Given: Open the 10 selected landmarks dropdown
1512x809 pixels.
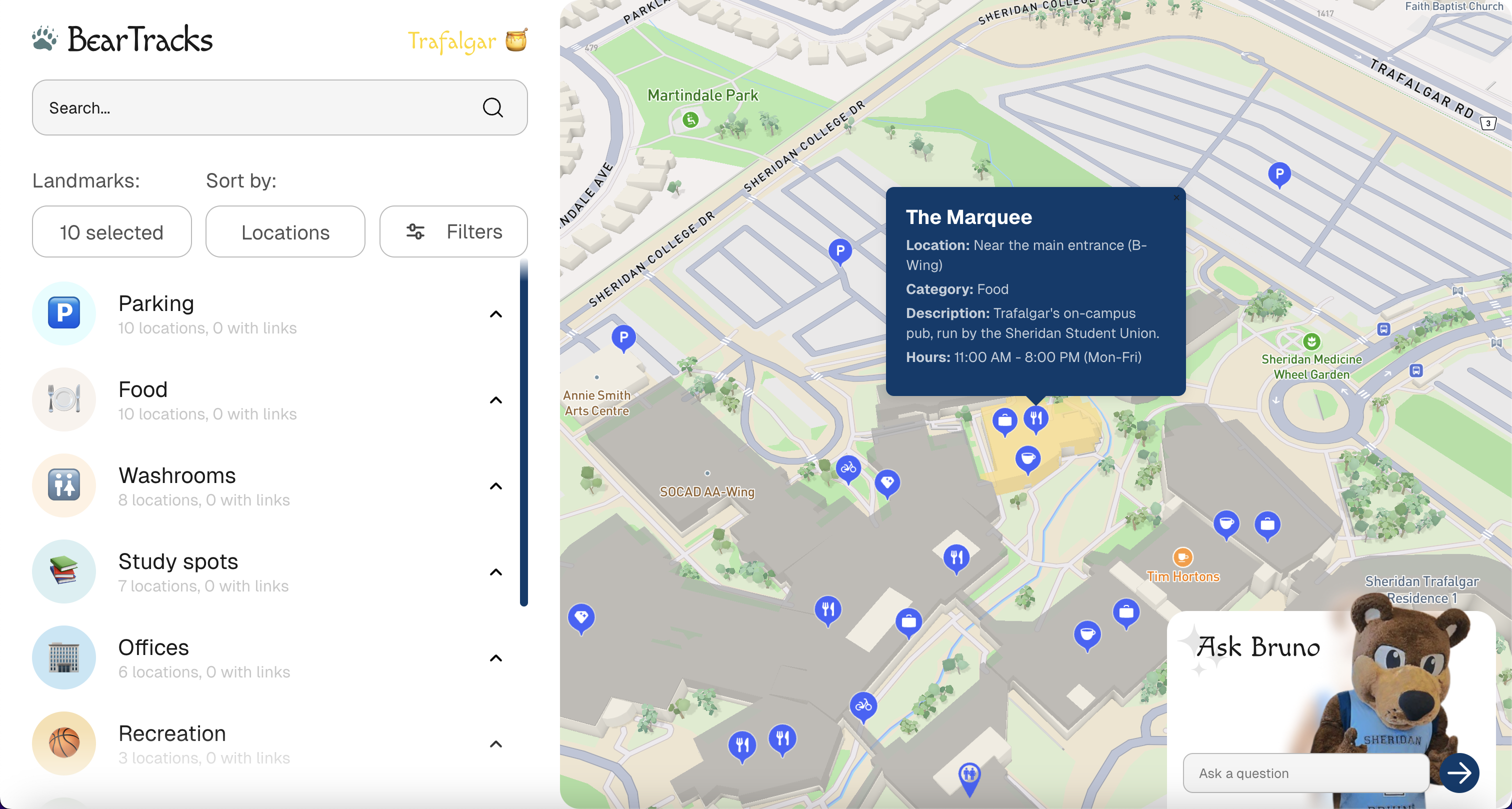Looking at the screenshot, I should [x=111, y=232].
